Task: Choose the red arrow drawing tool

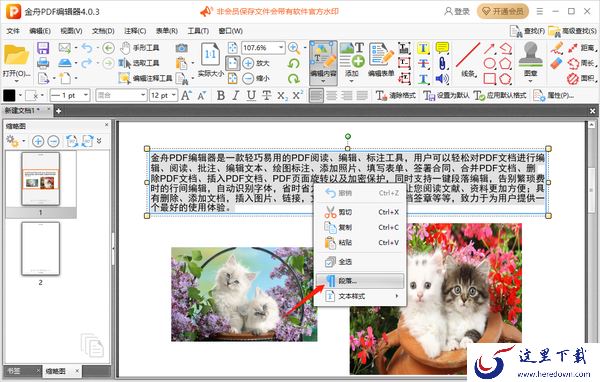Action: [489, 48]
